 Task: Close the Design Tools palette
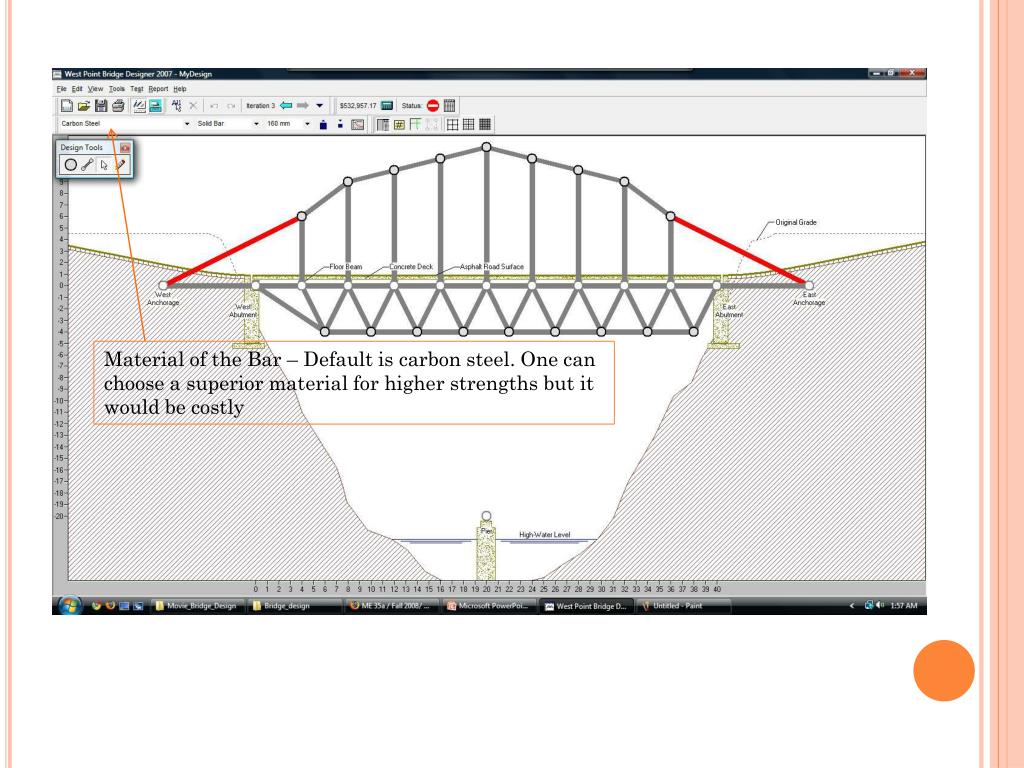tap(125, 148)
